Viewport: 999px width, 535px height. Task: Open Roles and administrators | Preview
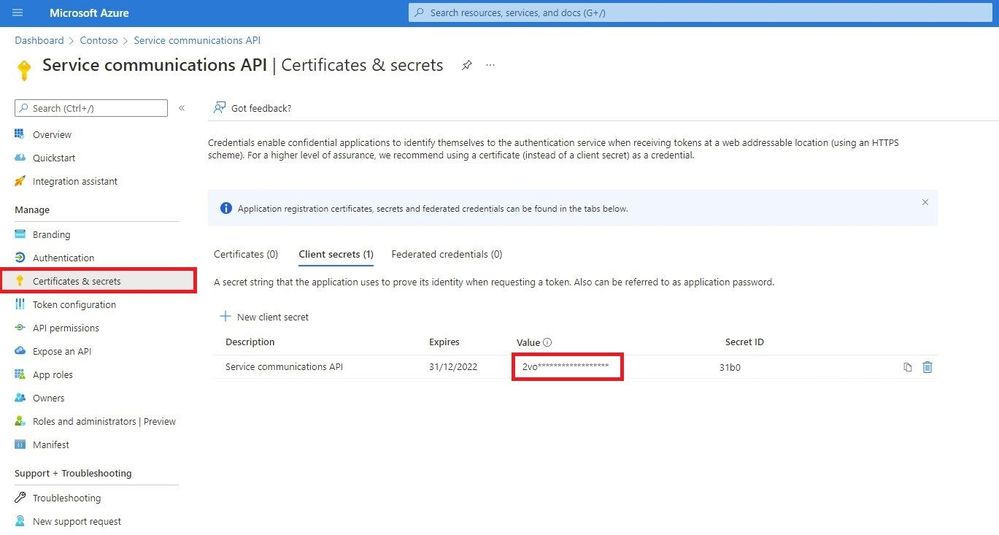(x=104, y=422)
